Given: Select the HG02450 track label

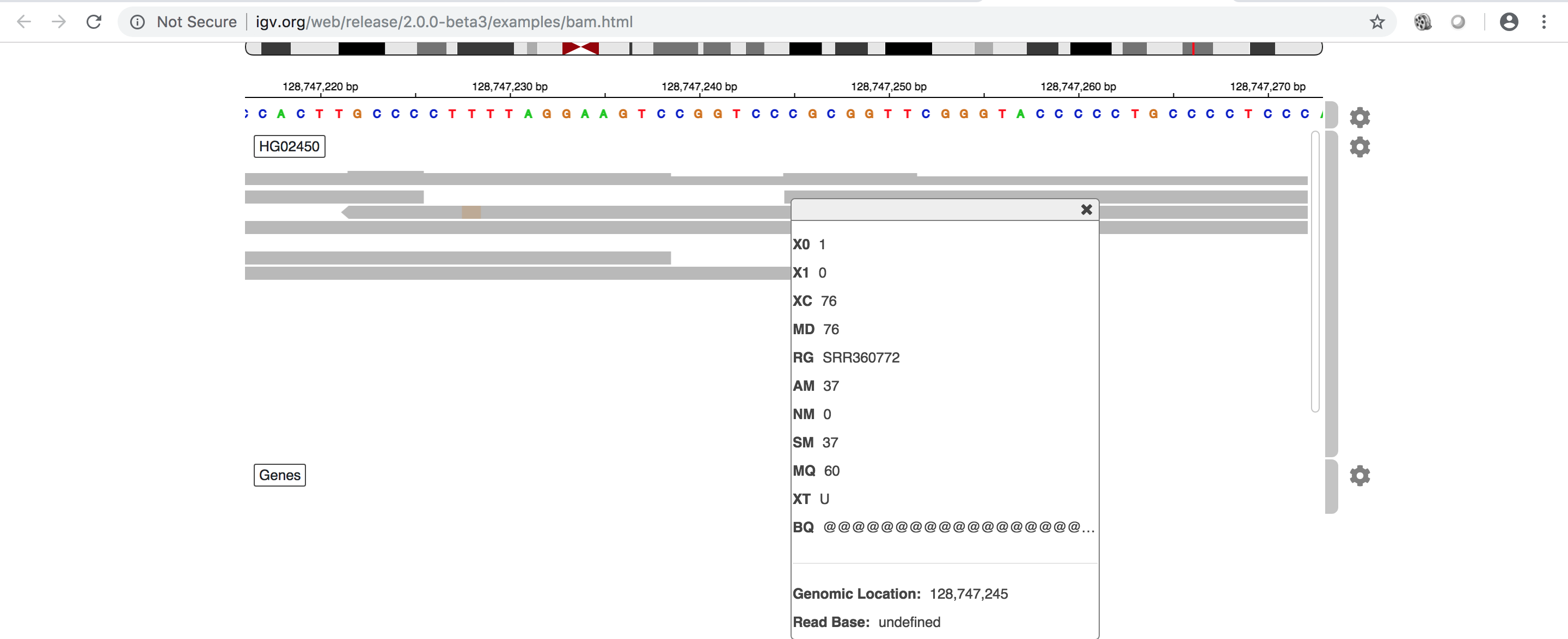Looking at the screenshot, I should point(289,146).
